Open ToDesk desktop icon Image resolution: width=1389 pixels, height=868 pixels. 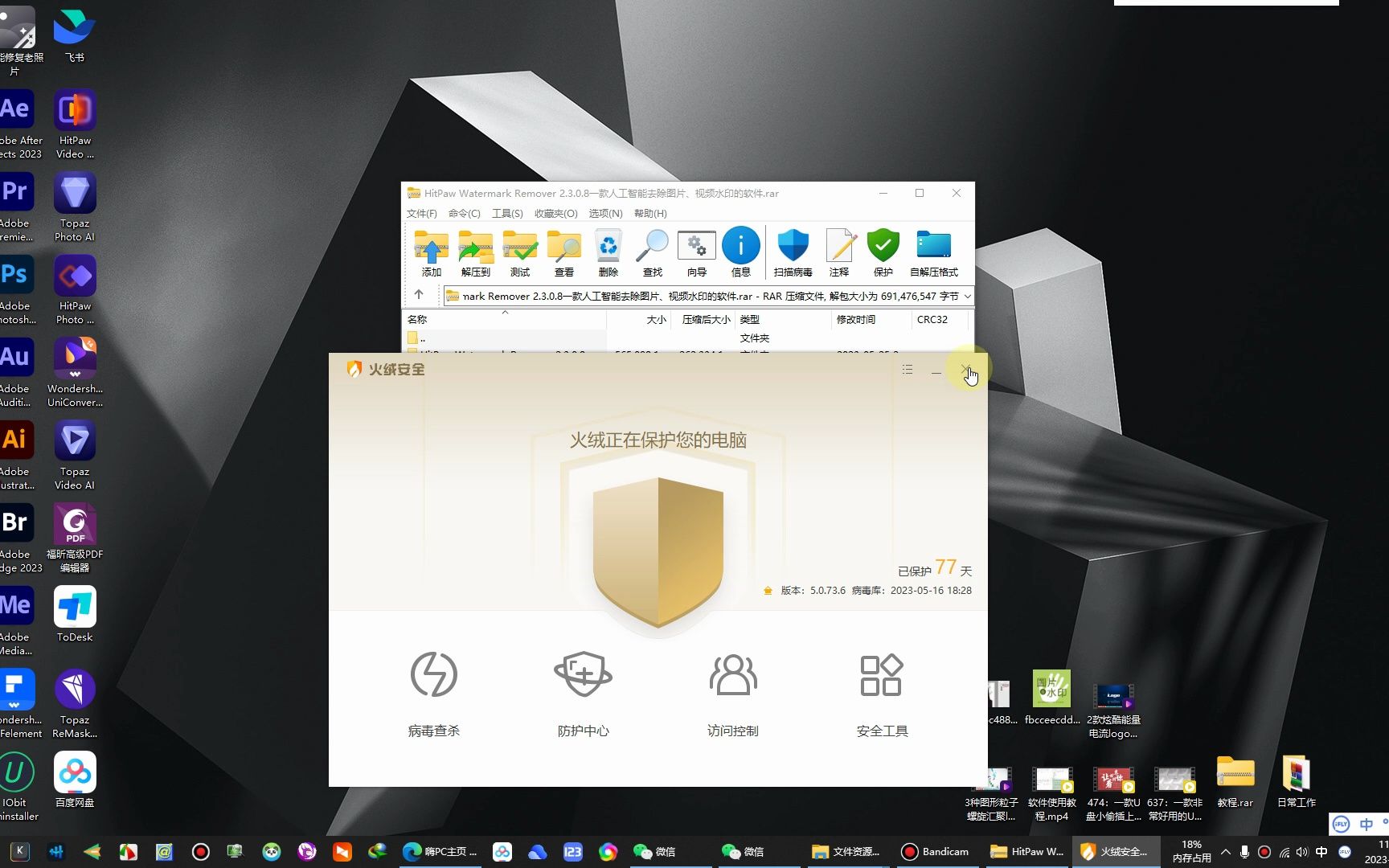click(x=75, y=614)
